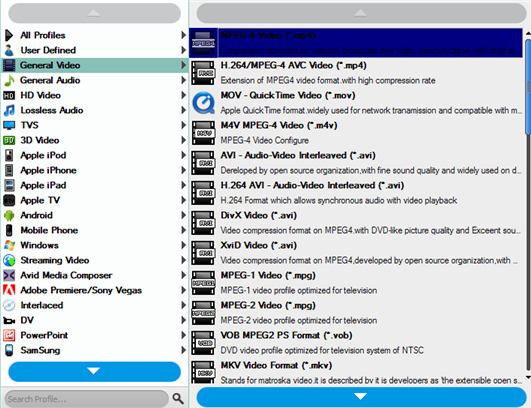Click the General Audio music note icon
This screenshot has height=408, width=531.
click(9, 80)
